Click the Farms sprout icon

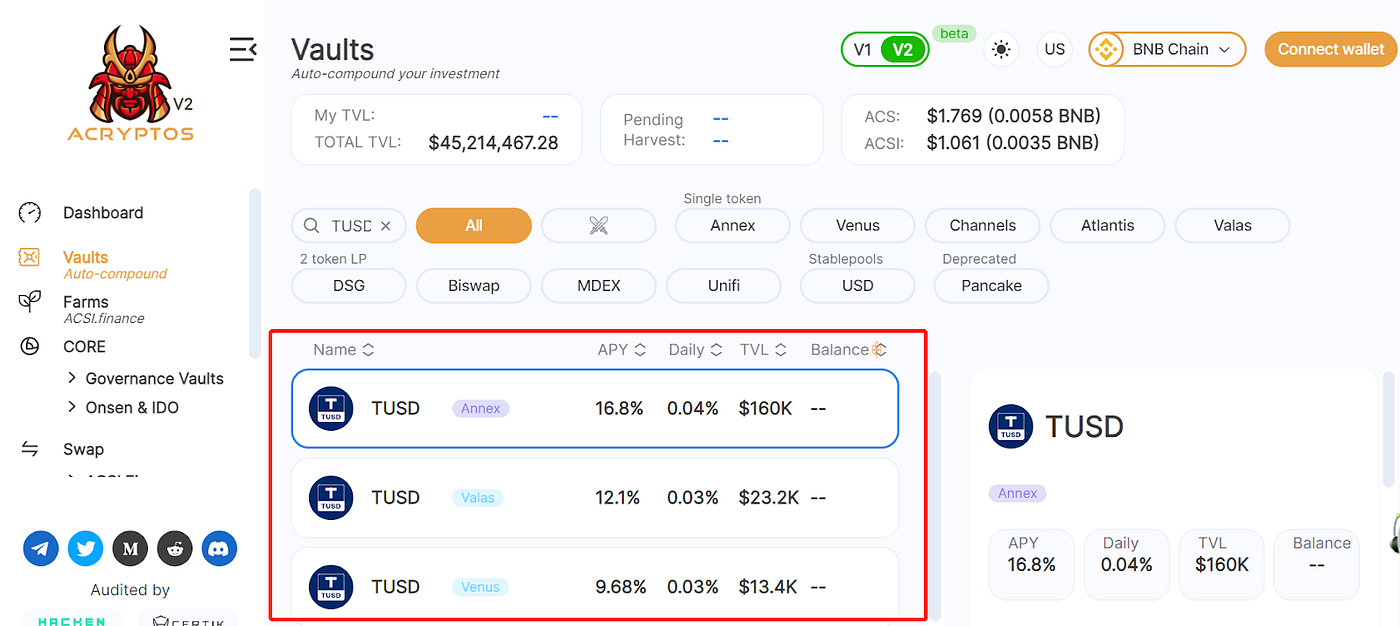30,302
